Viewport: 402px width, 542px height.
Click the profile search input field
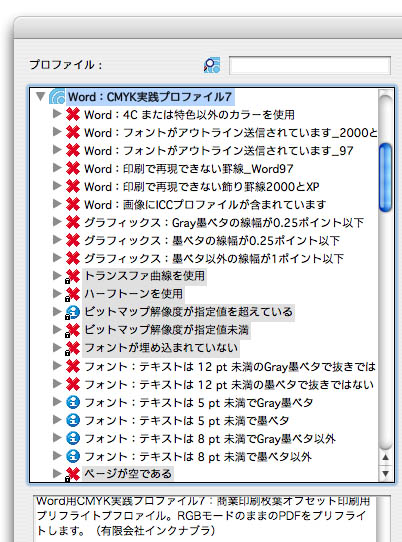(x=310, y=65)
